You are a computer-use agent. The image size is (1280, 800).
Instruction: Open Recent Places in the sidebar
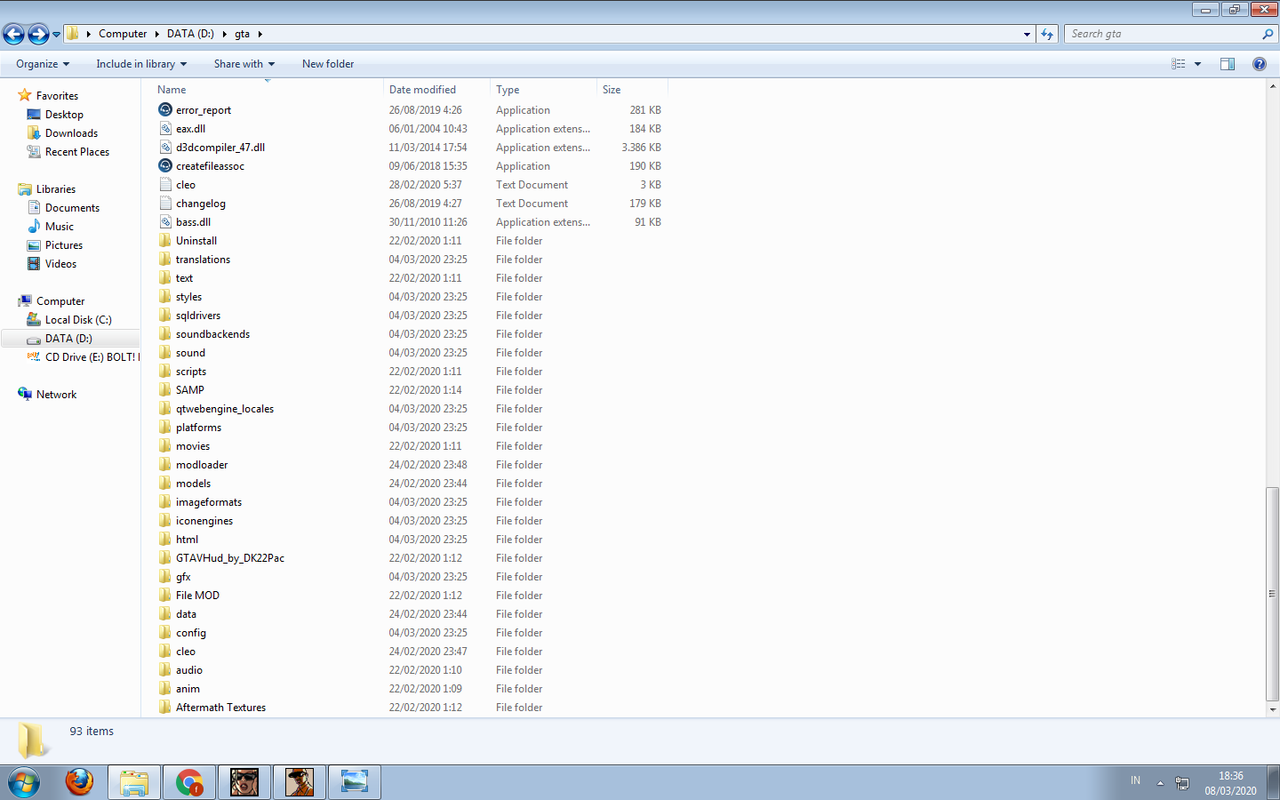pos(77,152)
